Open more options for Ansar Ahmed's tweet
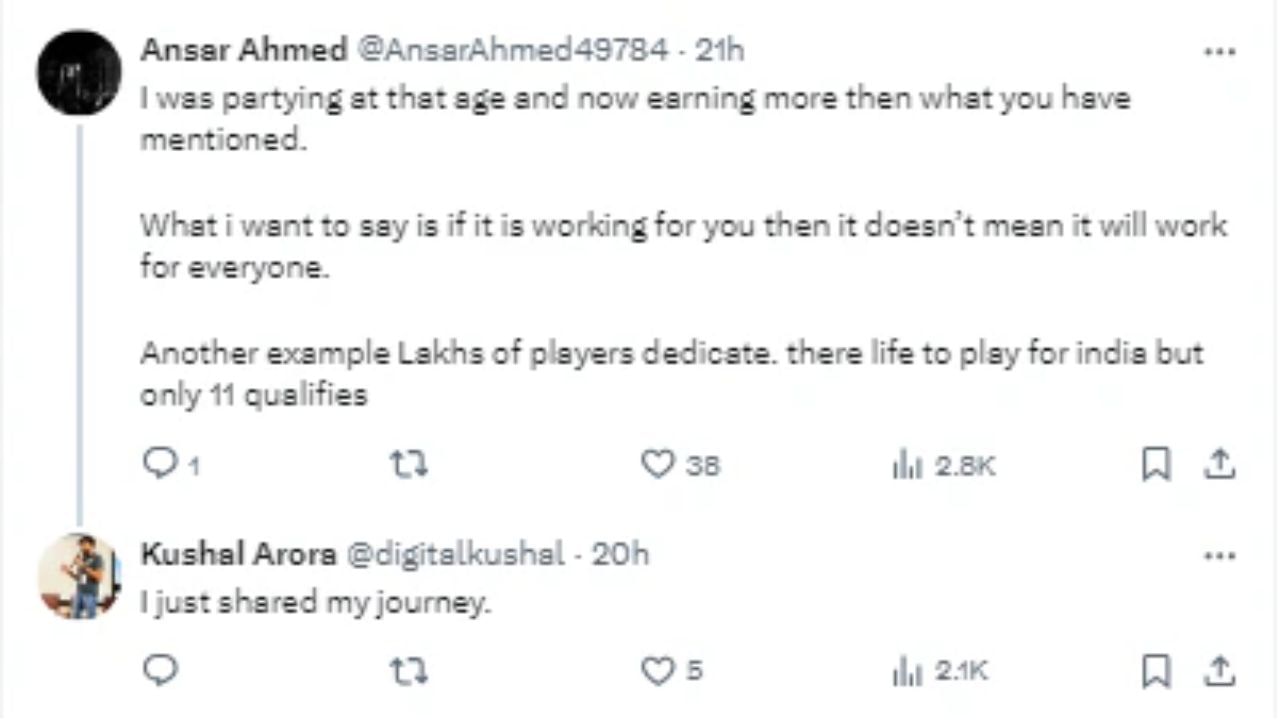1280x720 pixels. pyautogui.click(x=1219, y=51)
